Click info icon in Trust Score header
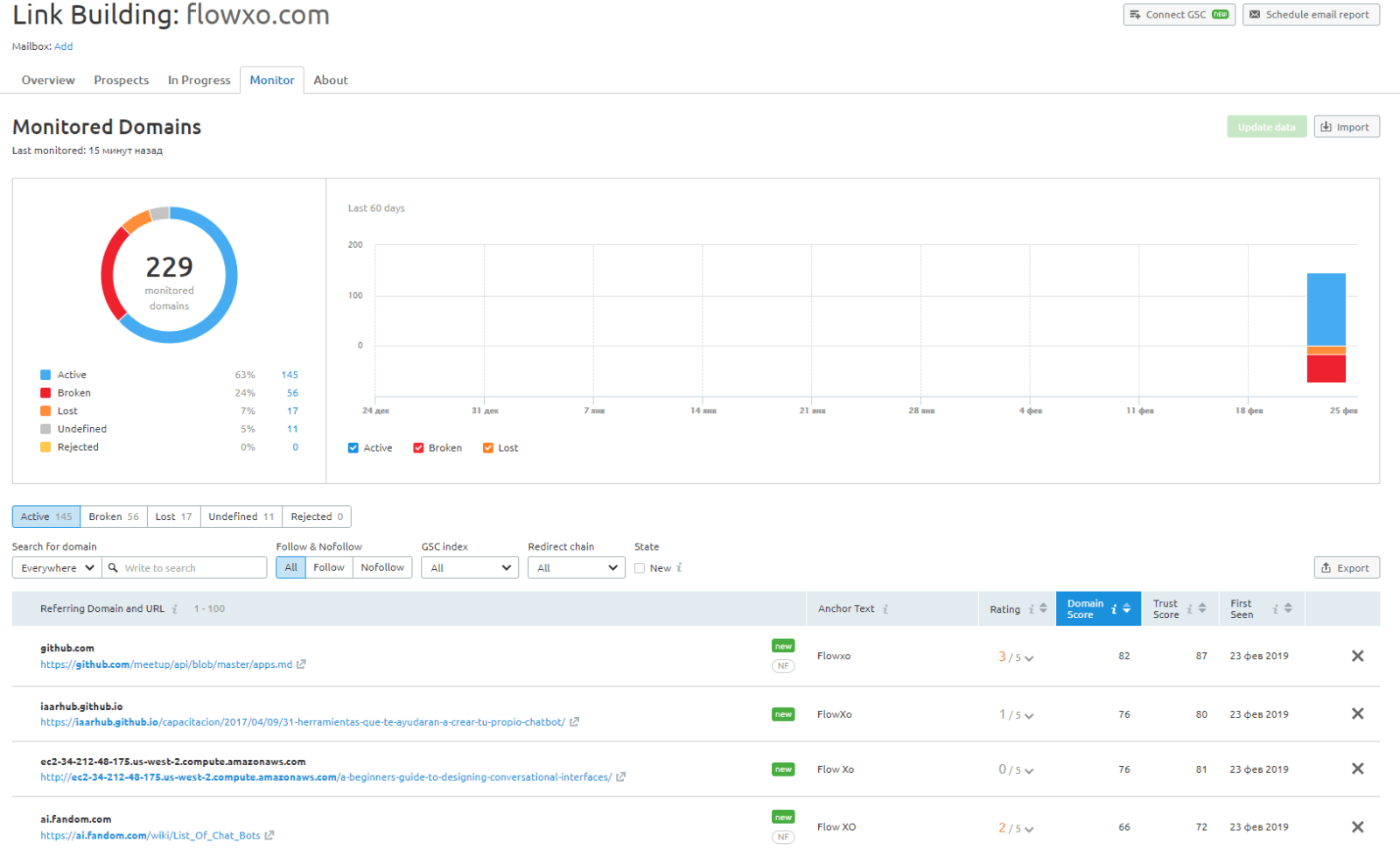Viewport: 1400px width, 857px height. coord(1190,609)
